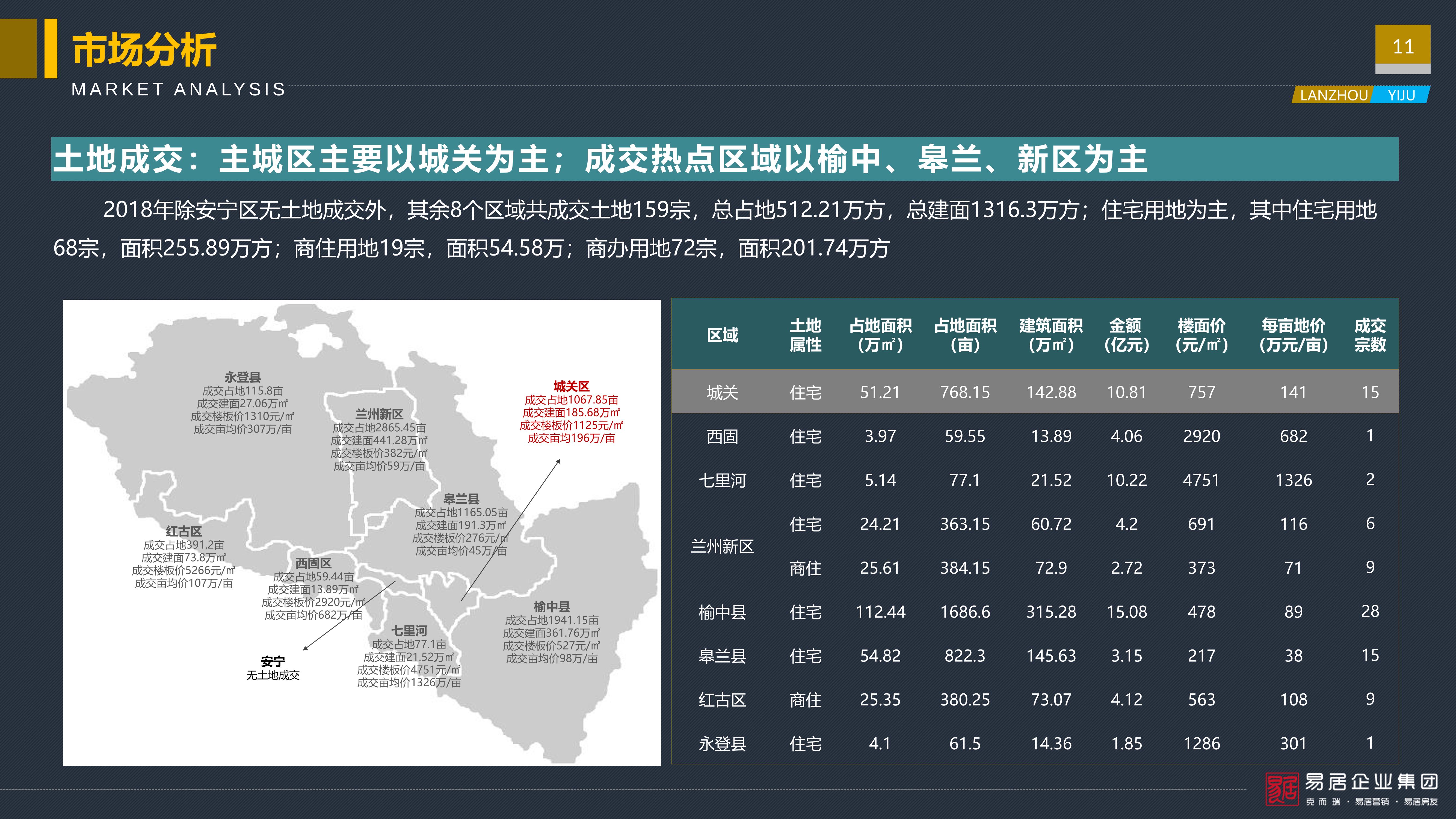Click value 2920 in 西固 row
This screenshot has width=1456, height=819.
click(x=1202, y=436)
